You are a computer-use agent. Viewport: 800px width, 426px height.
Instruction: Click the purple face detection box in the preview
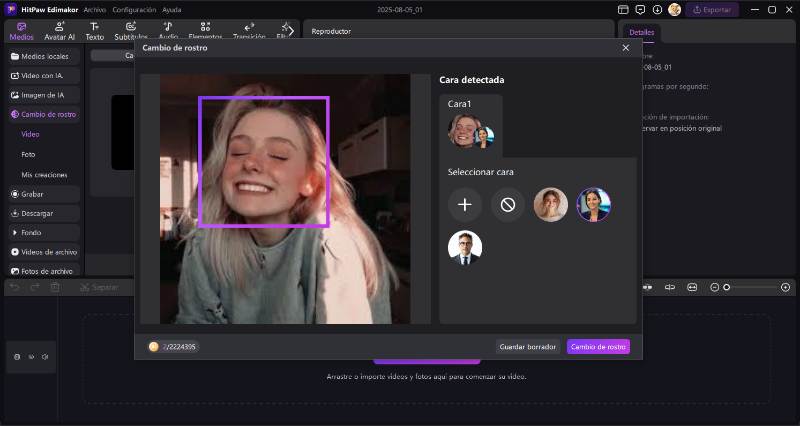click(264, 162)
